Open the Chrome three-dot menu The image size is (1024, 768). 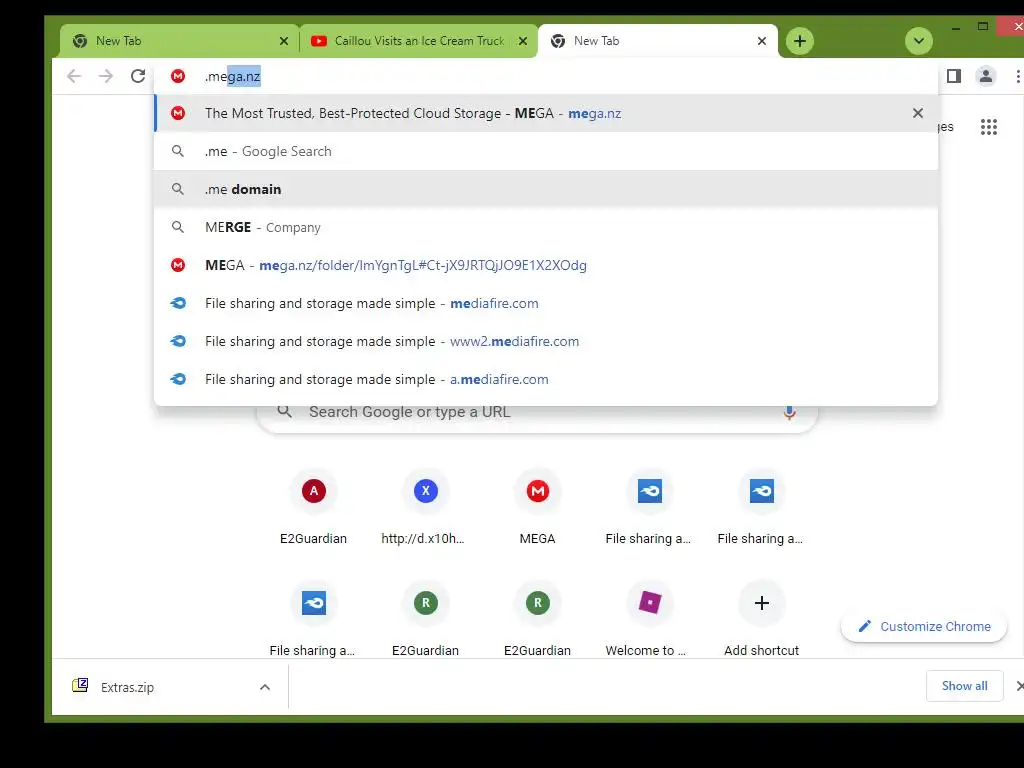tap(1017, 76)
